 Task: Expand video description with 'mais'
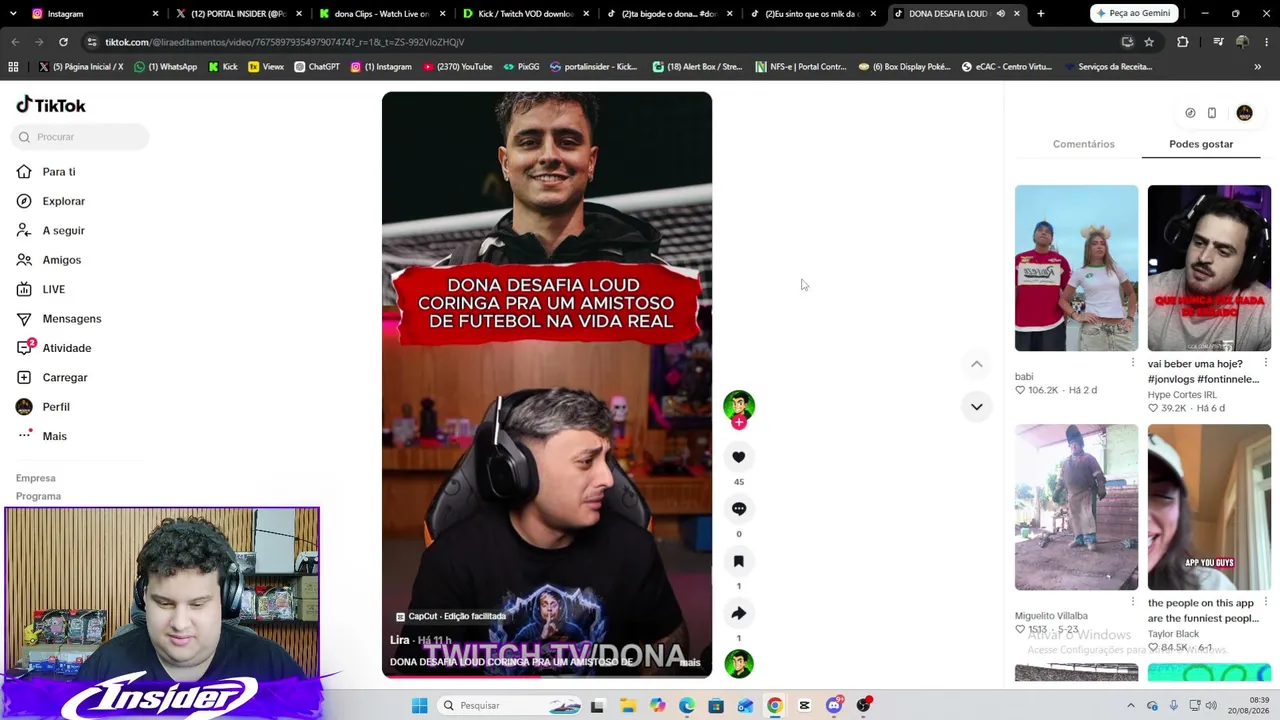[690, 662]
